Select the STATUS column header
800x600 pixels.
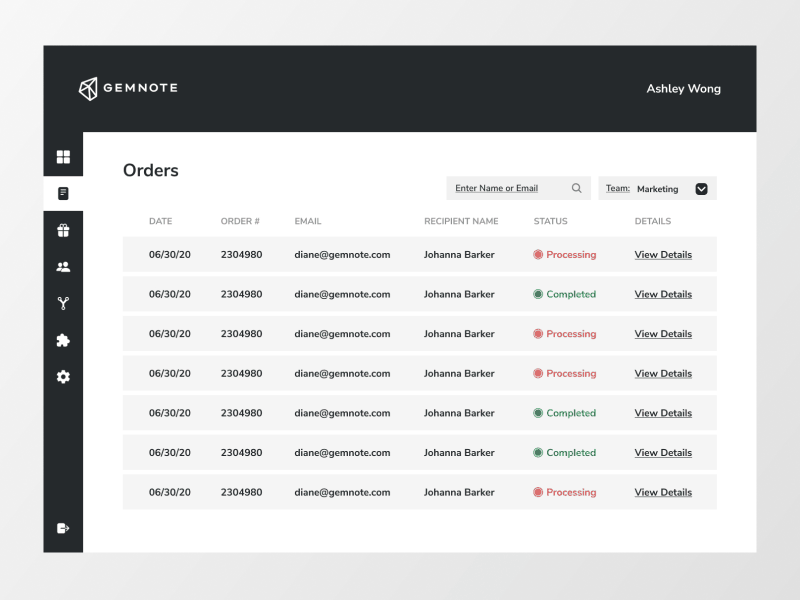[x=550, y=221]
